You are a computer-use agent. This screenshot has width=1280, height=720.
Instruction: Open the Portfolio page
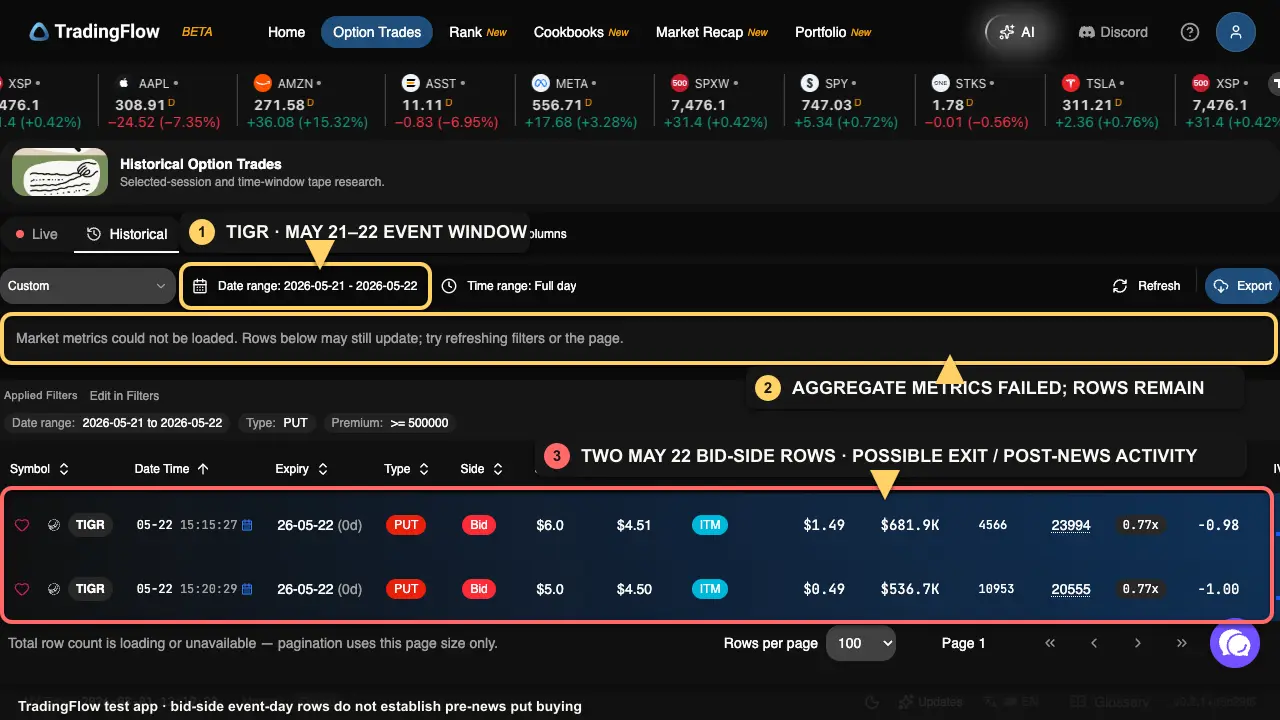pyautogui.click(x=832, y=32)
